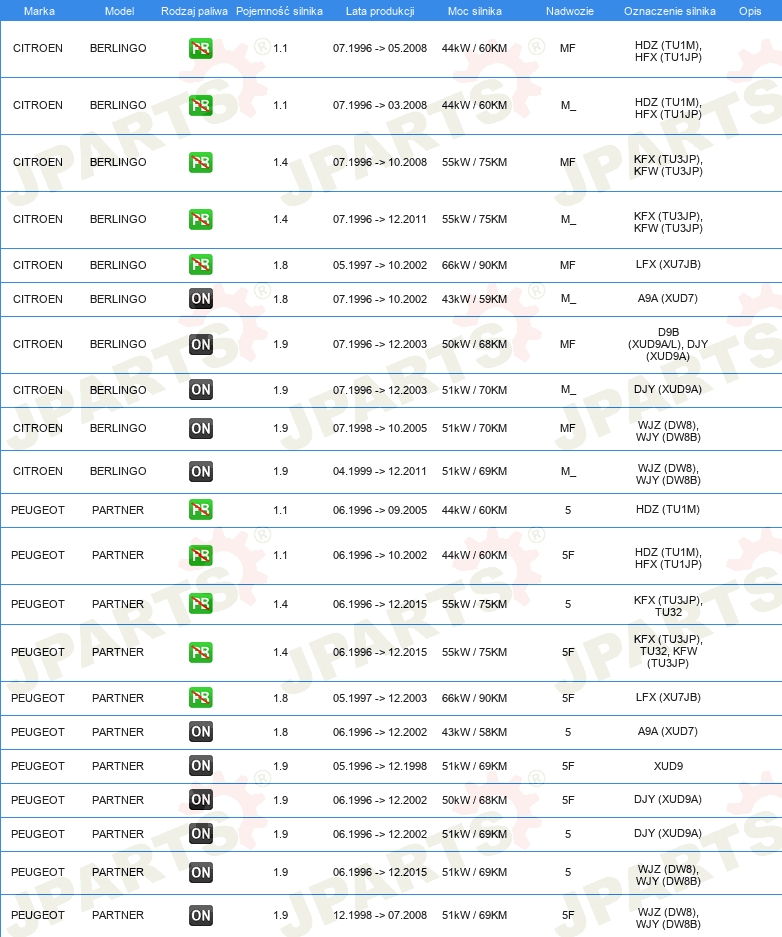Click the Pojemność silnika column header
Screen dimensions: 782x937
[x=280, y=11]
